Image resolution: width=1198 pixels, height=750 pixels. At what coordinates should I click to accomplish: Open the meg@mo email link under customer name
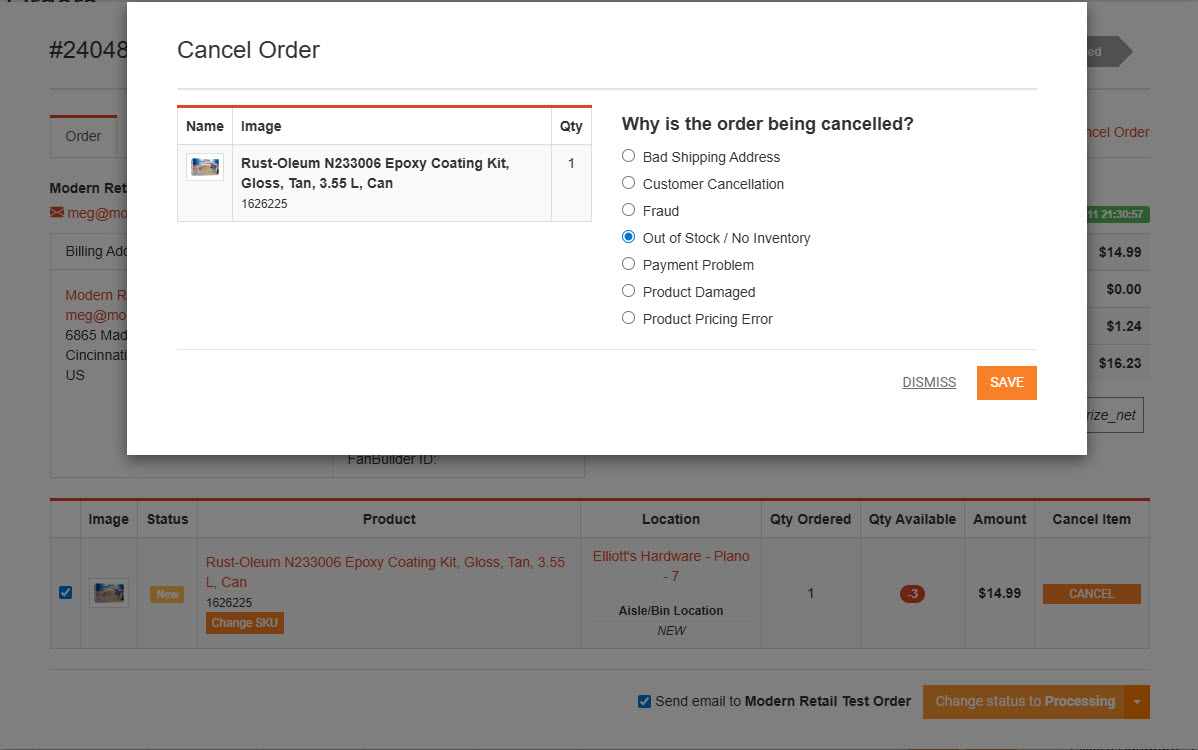pos(96,213)
